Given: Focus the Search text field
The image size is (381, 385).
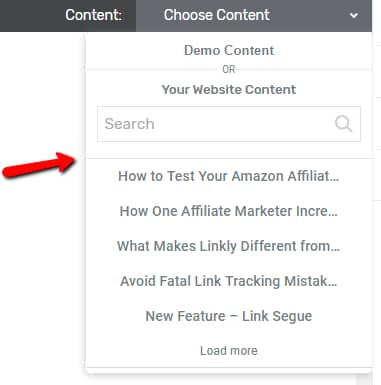Looking at the screenshot, I should [229, 124].
